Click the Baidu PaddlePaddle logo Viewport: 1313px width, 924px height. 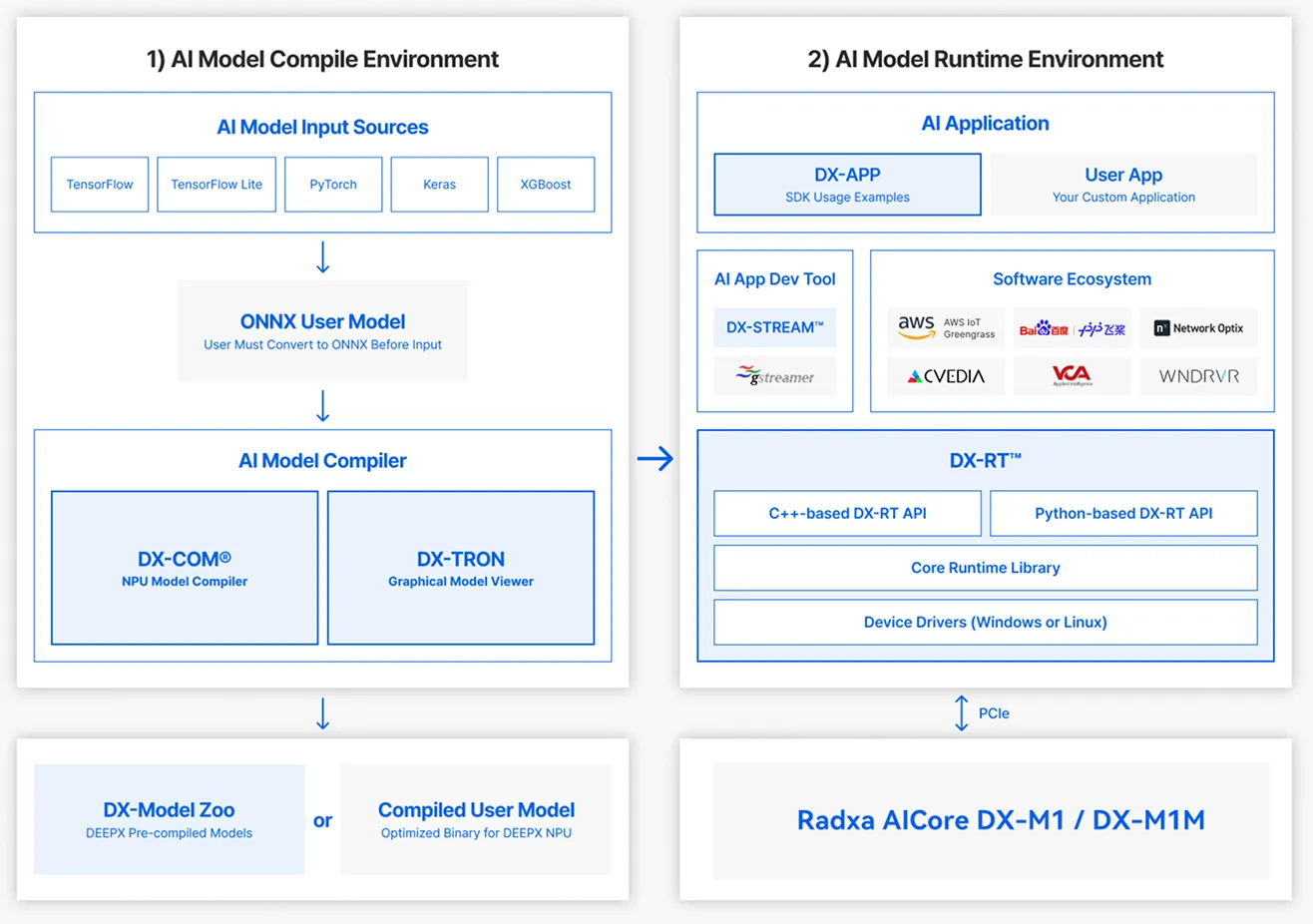(1073, 328)
